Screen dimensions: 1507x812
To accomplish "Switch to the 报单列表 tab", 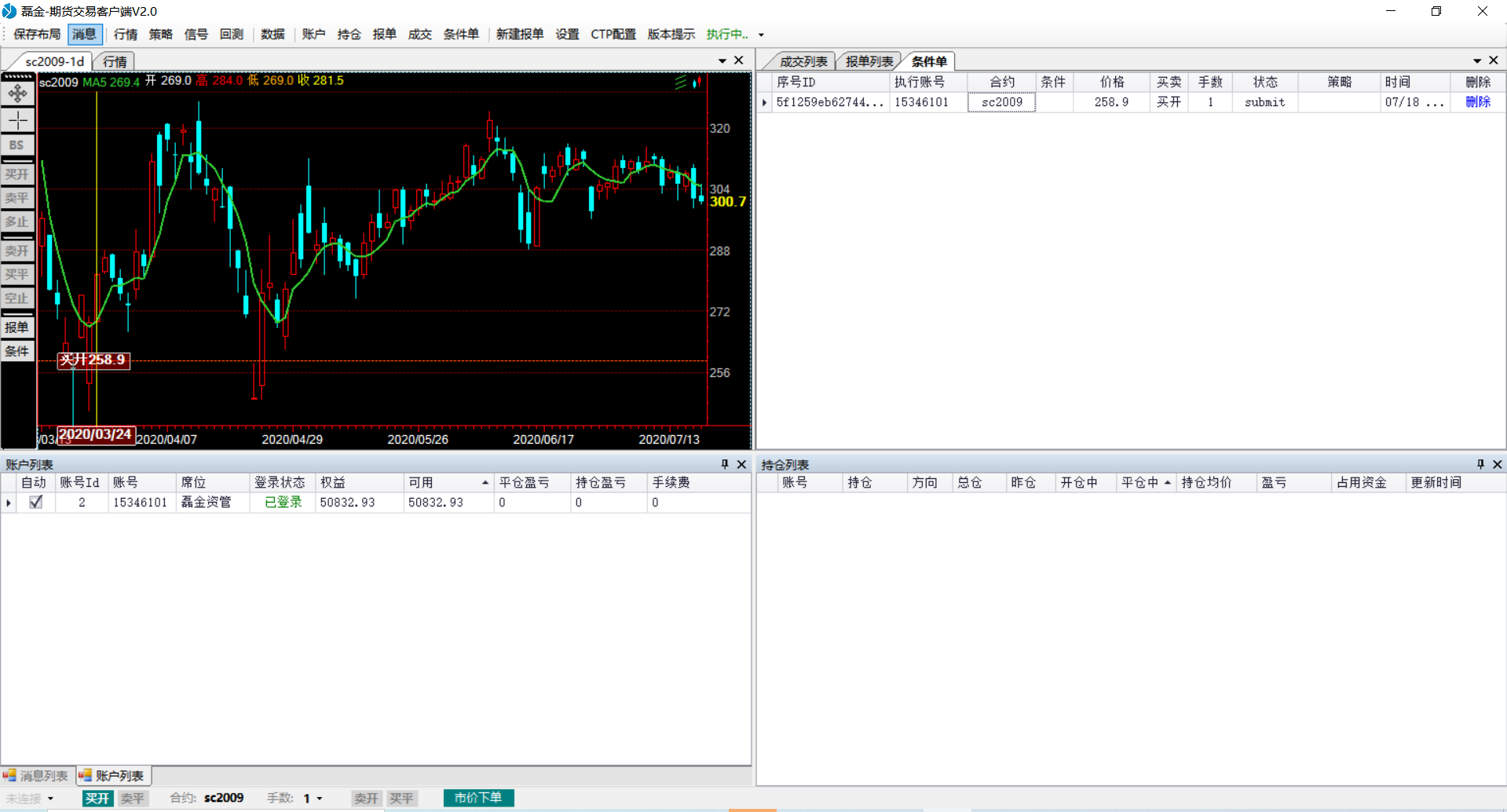I will (869, 61).
